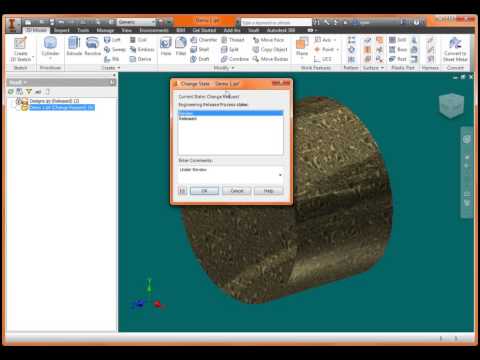Pick the Shell command

pos(200,49)
